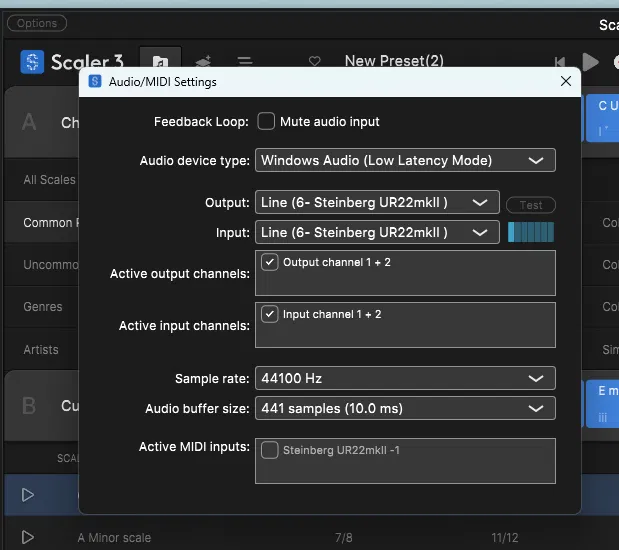The width and height of the screenshot is (619, 550).
Task: Click the main play button
Action: point(590,62)
